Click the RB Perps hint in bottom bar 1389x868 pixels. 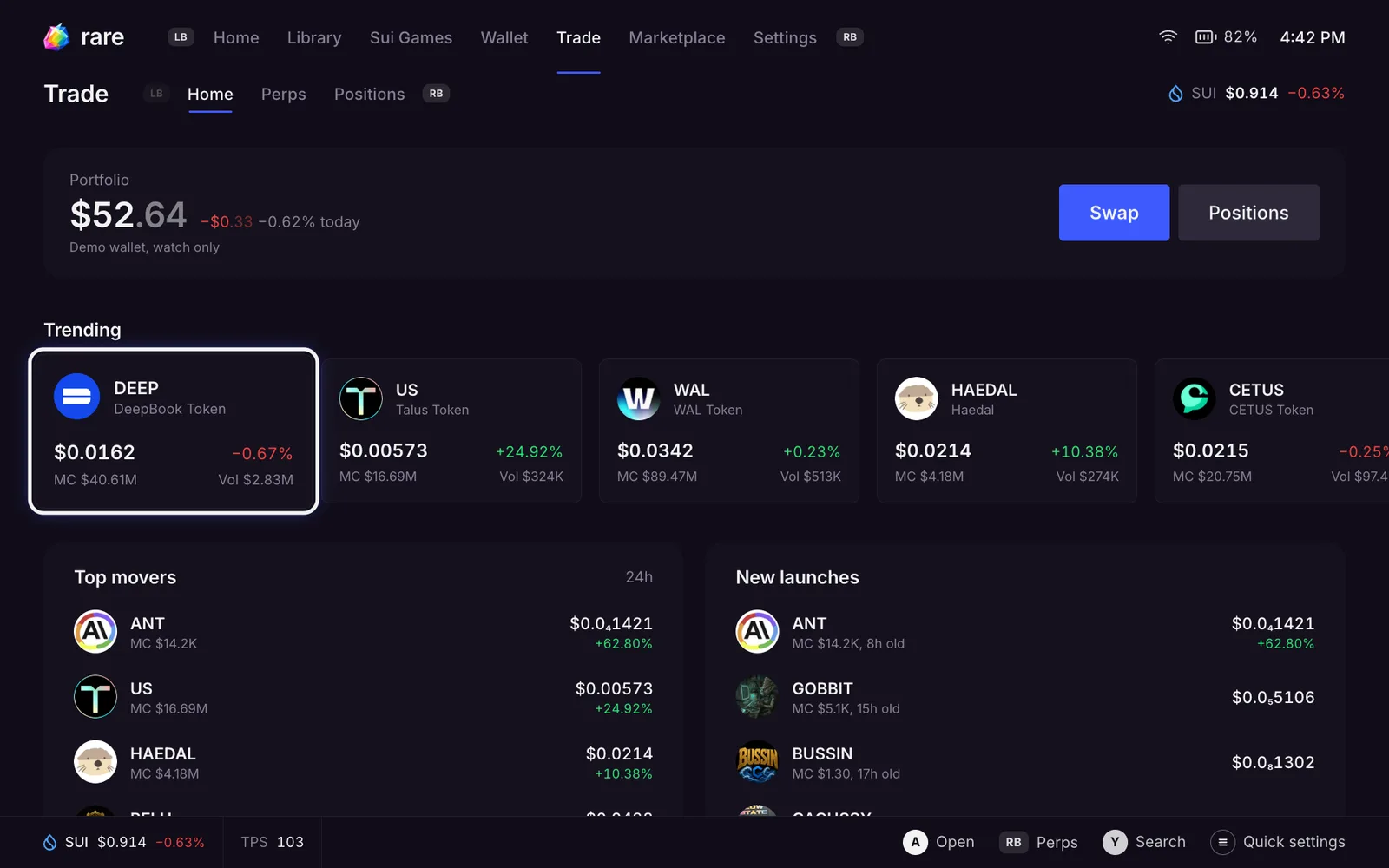[1038, 842]
